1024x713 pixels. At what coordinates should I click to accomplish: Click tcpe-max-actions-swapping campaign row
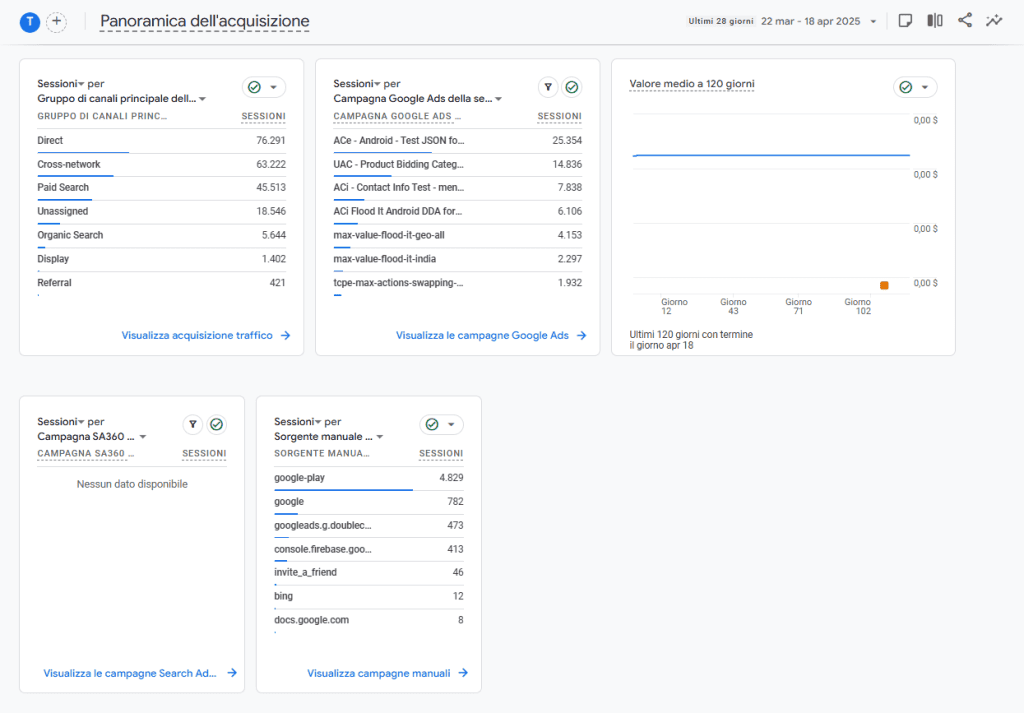point(457,283)
